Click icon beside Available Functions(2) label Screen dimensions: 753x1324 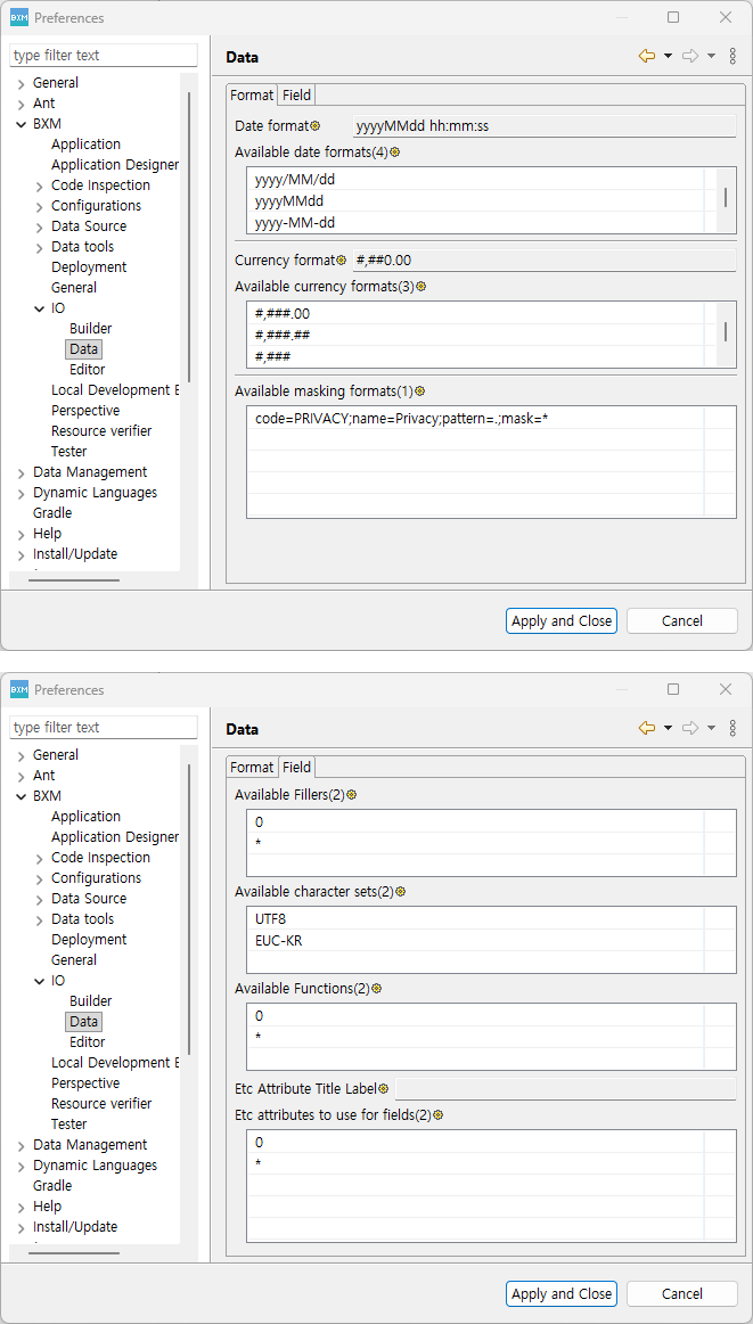point(376,989)
